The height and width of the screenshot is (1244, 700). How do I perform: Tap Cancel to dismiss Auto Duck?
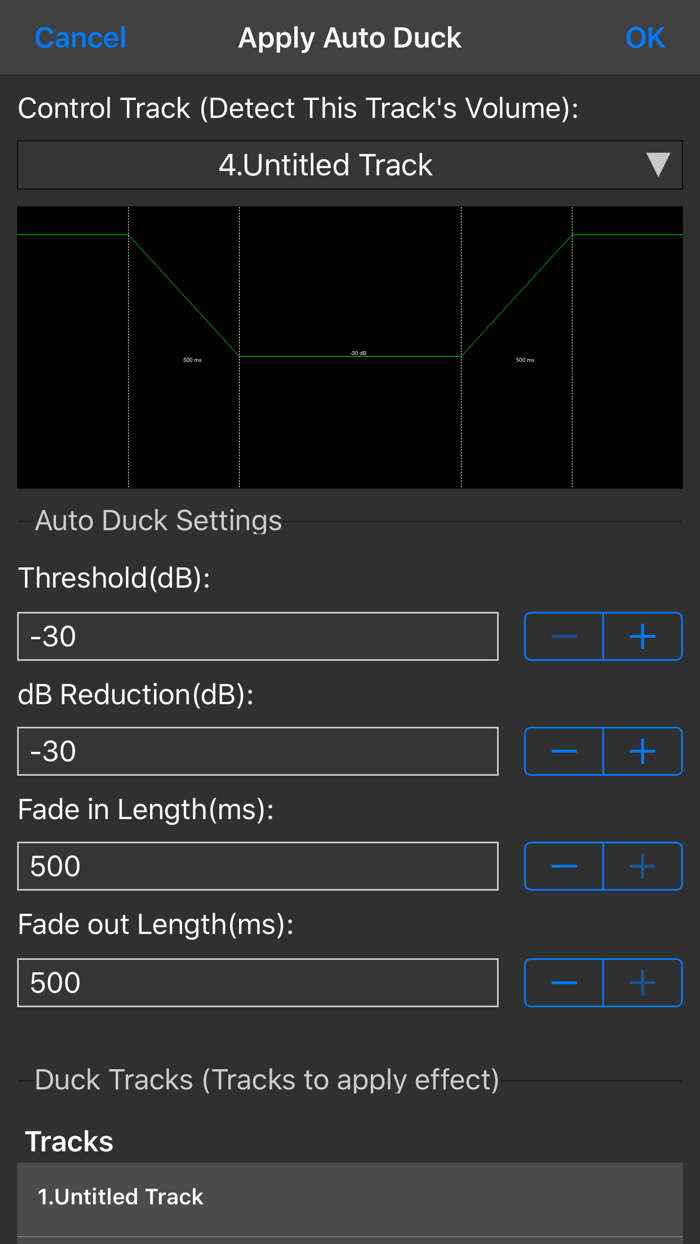(x=80, y=38)
